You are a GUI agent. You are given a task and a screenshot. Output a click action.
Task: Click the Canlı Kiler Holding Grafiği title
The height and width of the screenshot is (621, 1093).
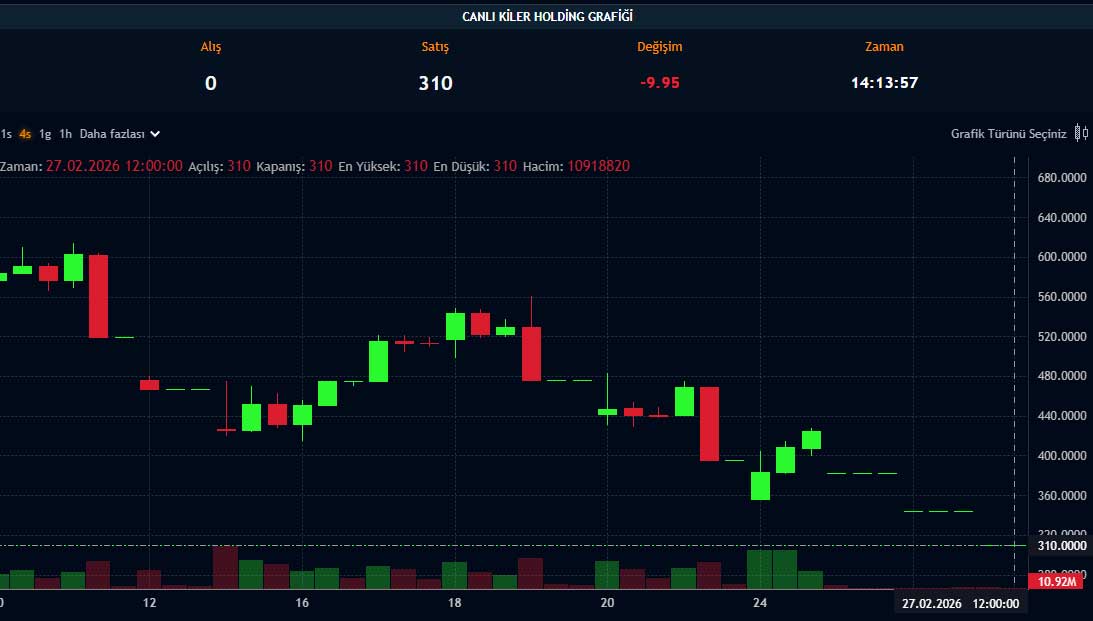click(547, 16)
